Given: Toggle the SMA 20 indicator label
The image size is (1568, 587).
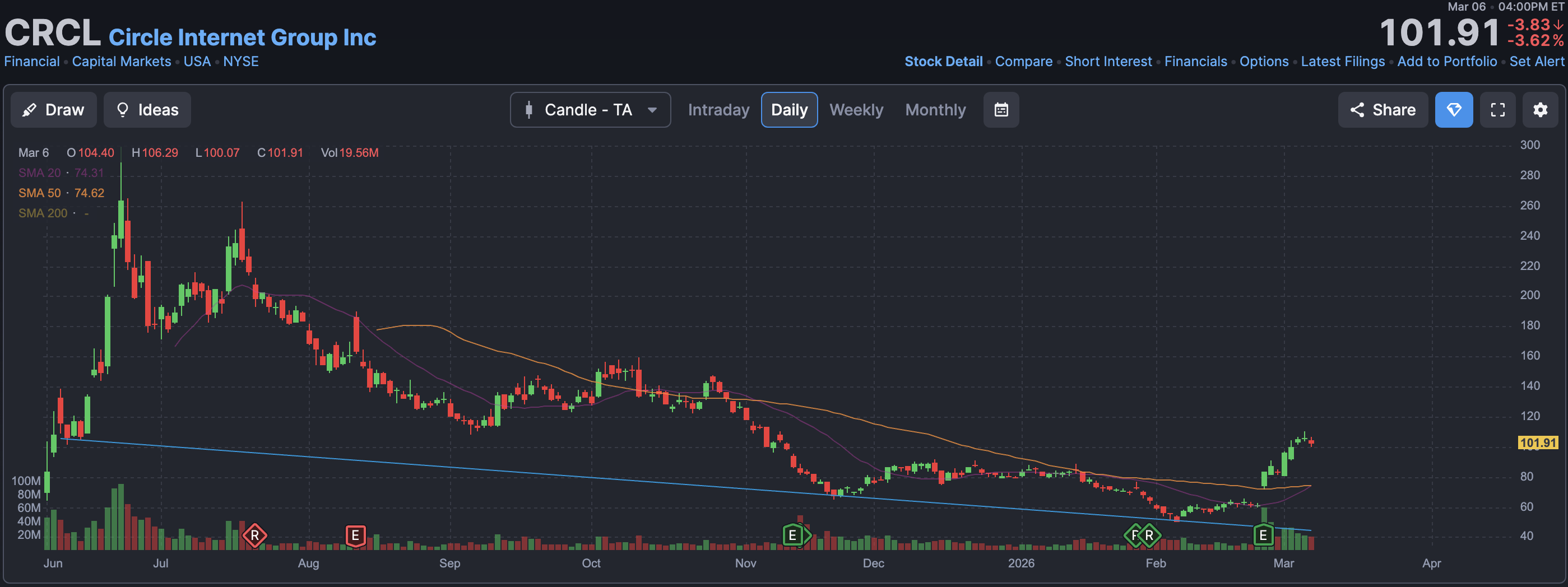Looking at the screenshot, I should (x=61, y=173).
